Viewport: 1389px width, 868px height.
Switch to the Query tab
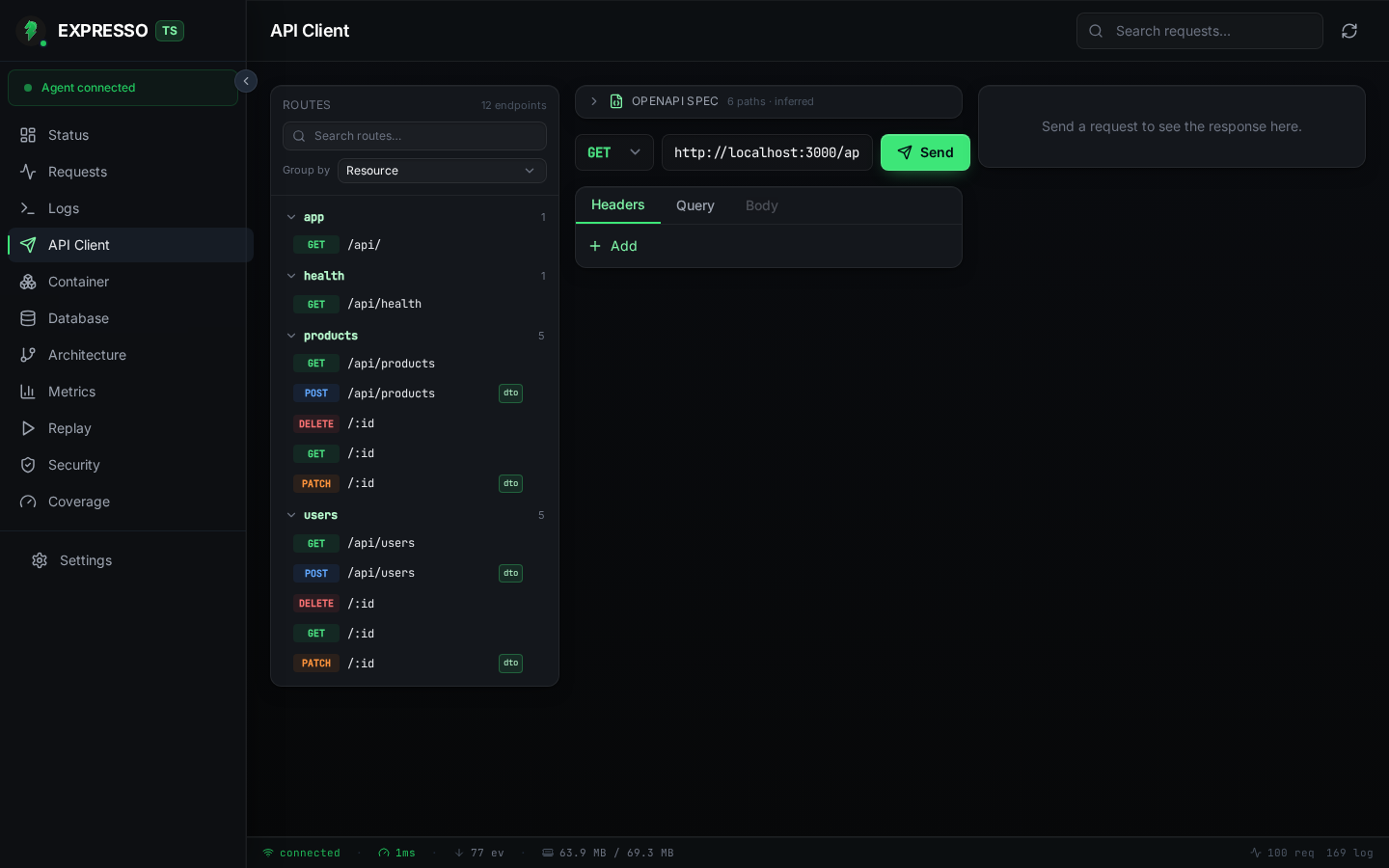click(x=695, y=205)
